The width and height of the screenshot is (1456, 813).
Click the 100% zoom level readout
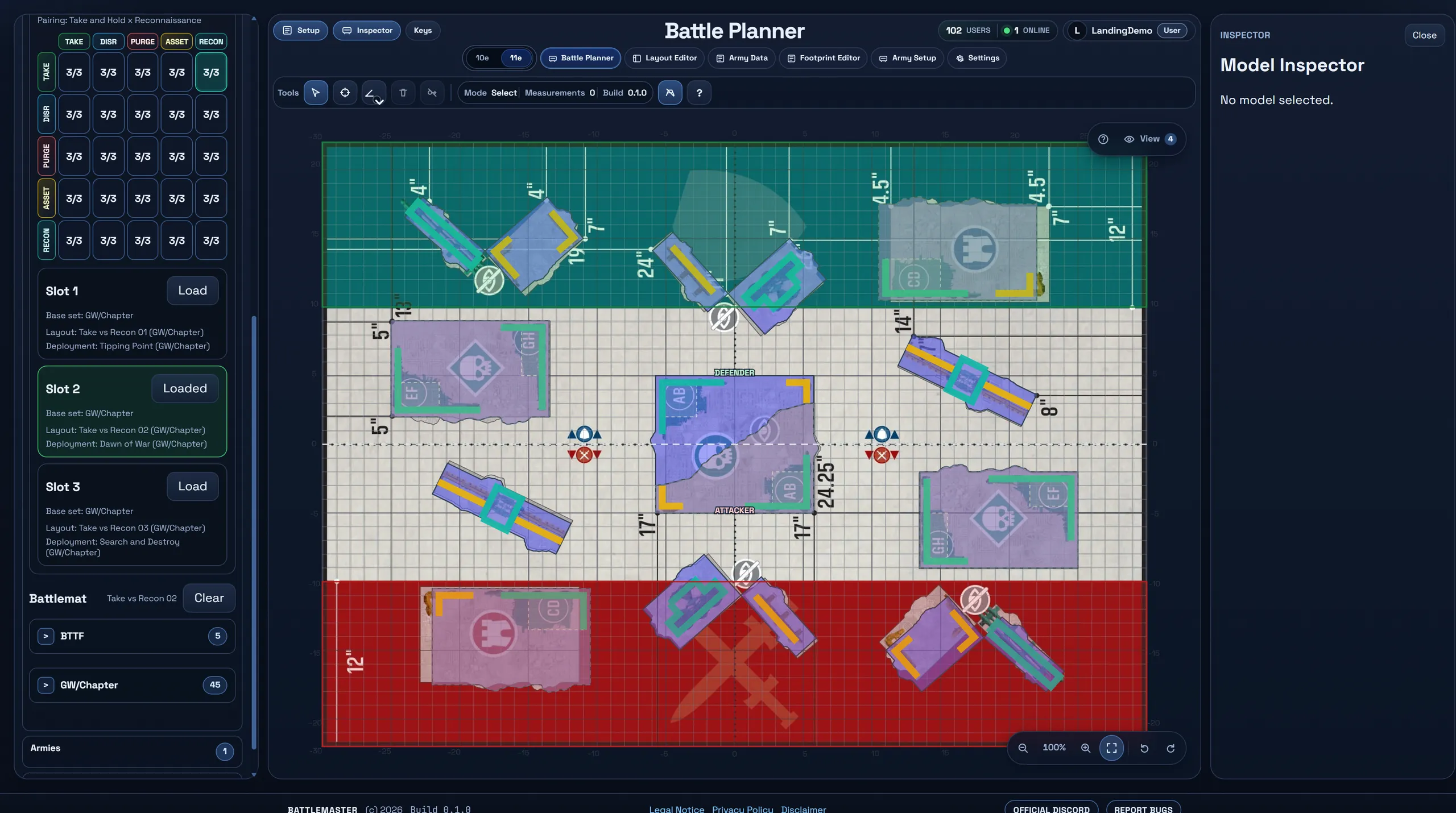coord(1054,748)
